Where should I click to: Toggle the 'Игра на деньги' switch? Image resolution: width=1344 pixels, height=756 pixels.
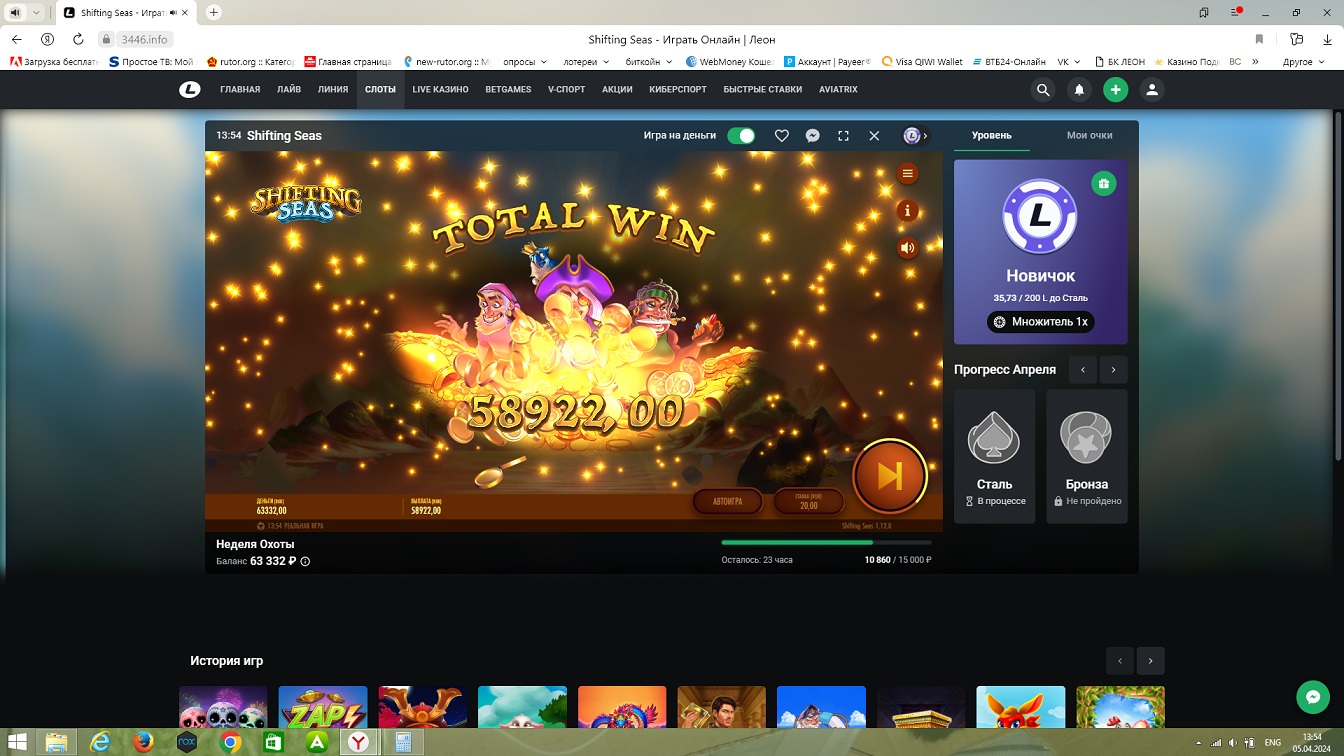(x=741, y=136)
